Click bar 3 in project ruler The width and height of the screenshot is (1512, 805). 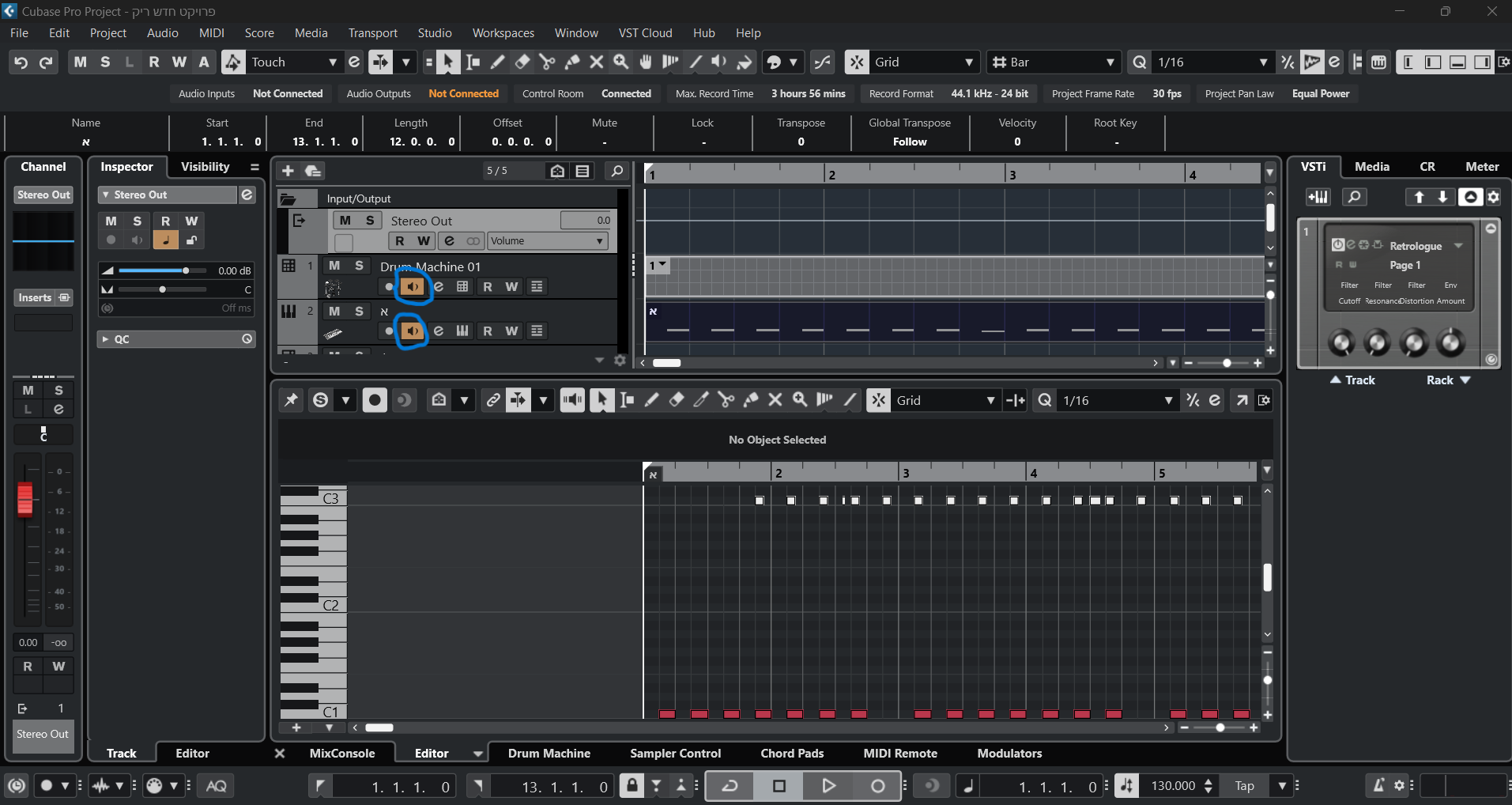(x=1012, y=175)
